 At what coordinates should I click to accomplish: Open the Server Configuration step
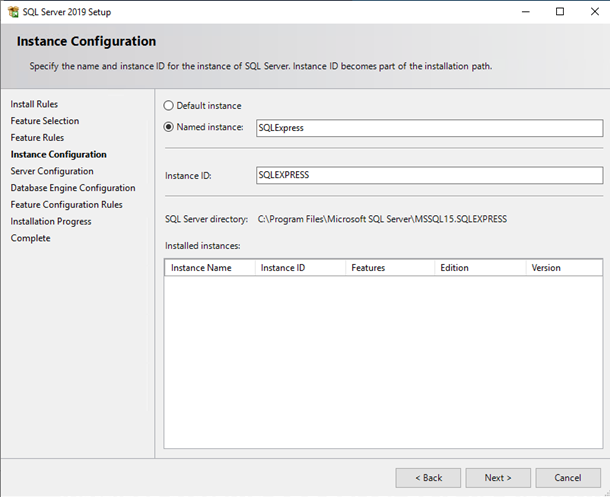pos(52,171)
